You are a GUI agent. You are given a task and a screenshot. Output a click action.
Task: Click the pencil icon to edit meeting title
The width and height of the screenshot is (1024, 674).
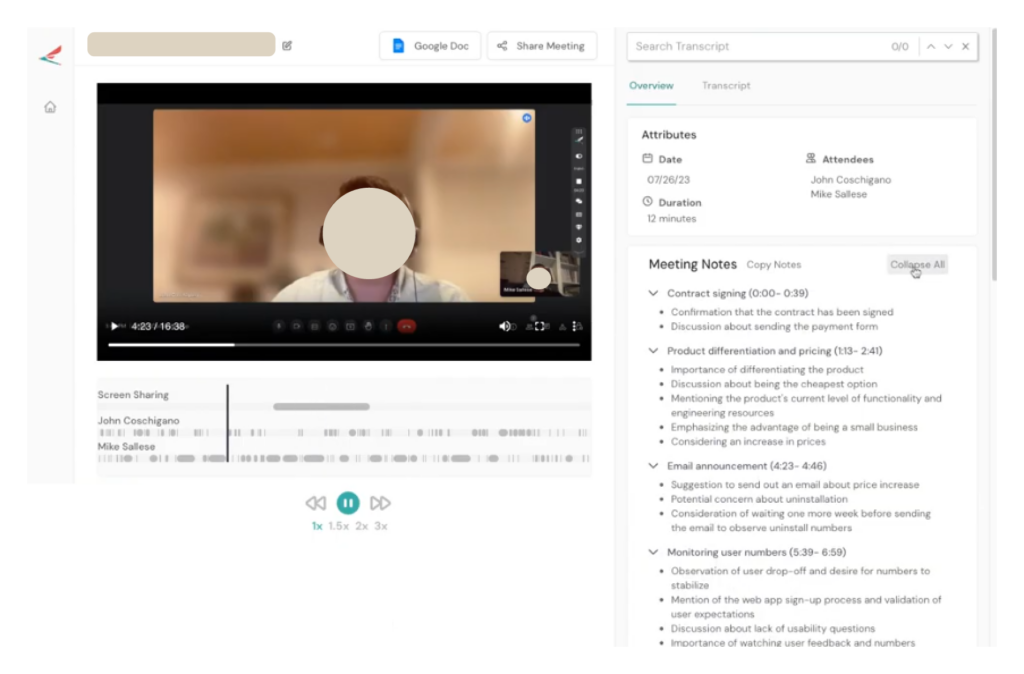[x=287, y=45]
